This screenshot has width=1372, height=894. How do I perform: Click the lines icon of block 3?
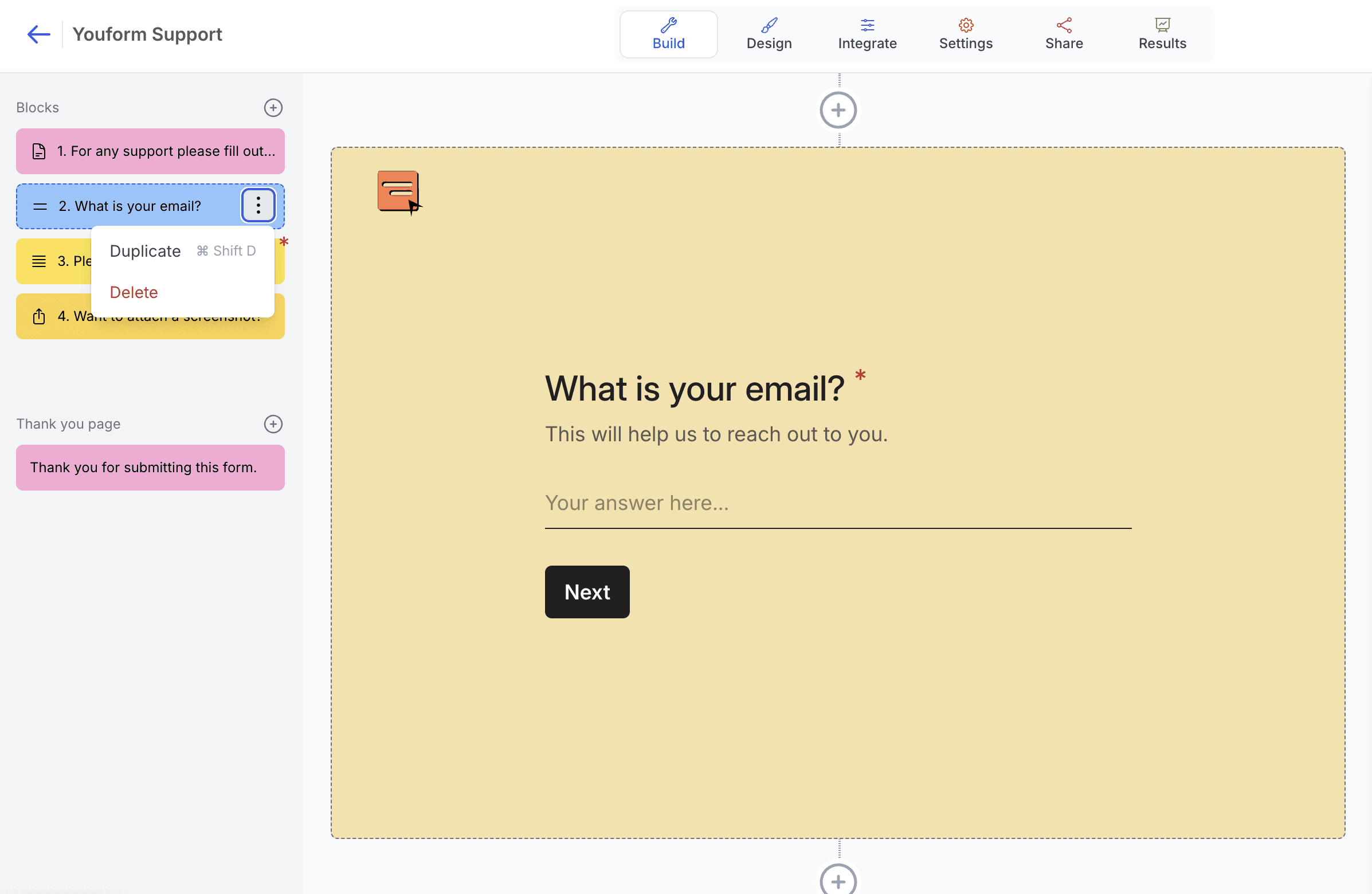38,261
